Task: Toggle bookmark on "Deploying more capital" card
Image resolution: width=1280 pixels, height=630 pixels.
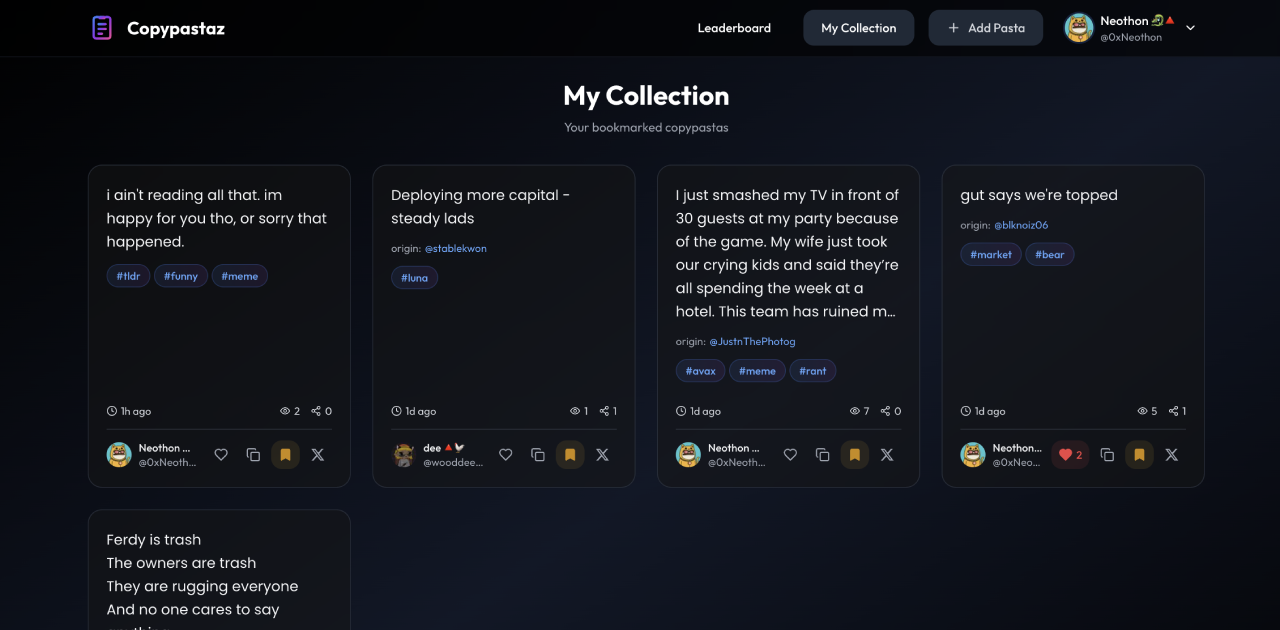Action: [x=570, y=455]
